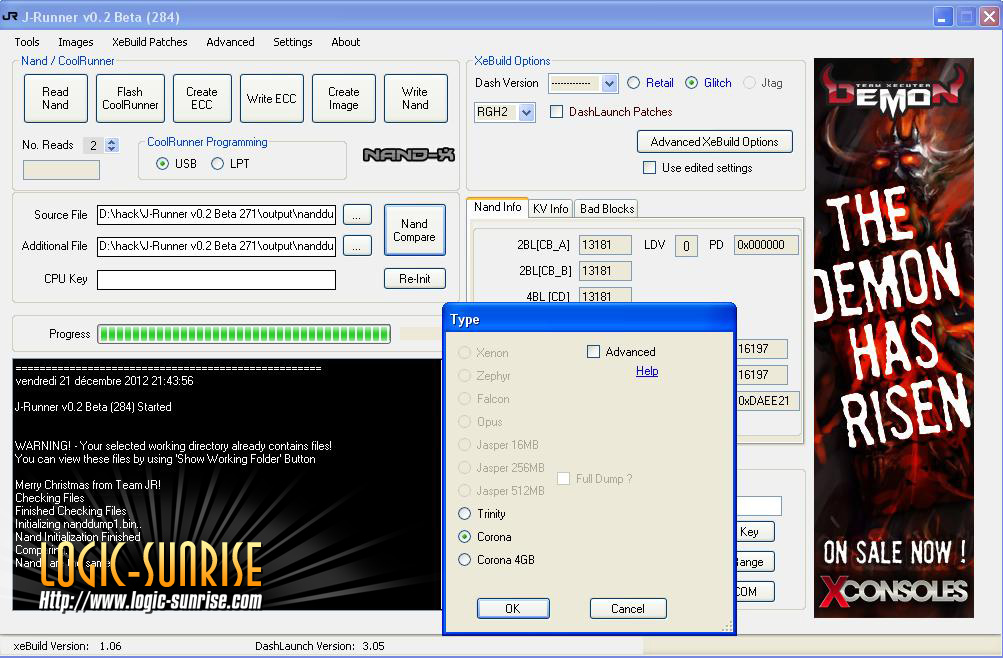Viewport: 1003px width, 658px height.
Task: Open the Team Xecuter Demon advertisement banner
Action: point(894,338)
